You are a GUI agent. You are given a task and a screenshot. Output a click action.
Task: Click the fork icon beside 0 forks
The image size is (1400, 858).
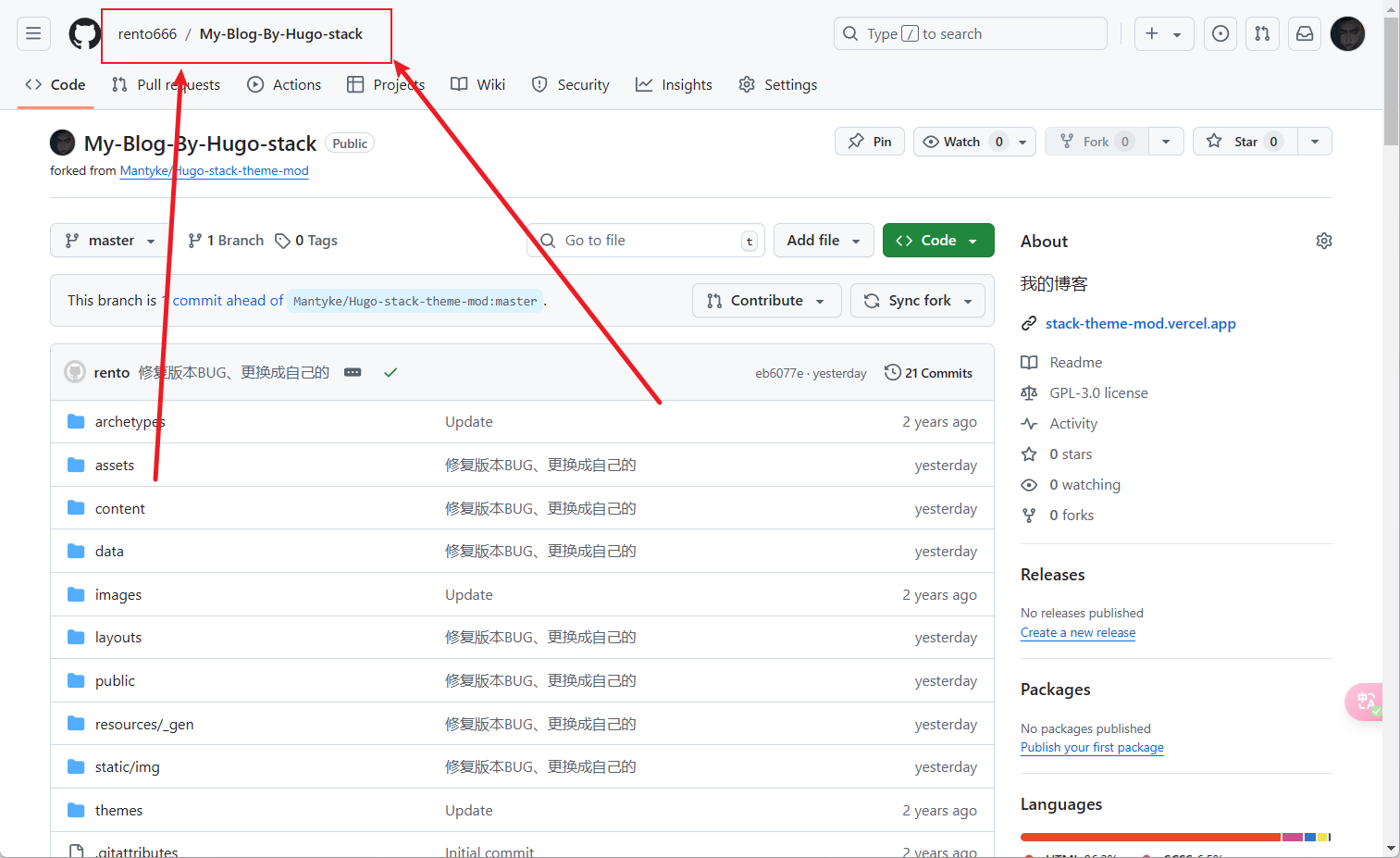point(1029,516)
